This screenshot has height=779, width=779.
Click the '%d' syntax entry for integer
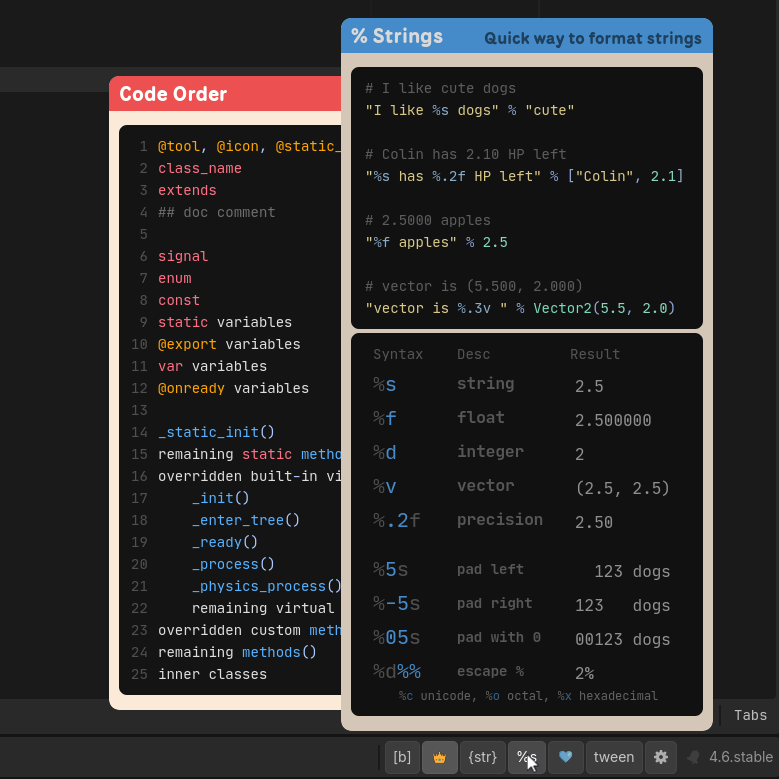[385, 453]
